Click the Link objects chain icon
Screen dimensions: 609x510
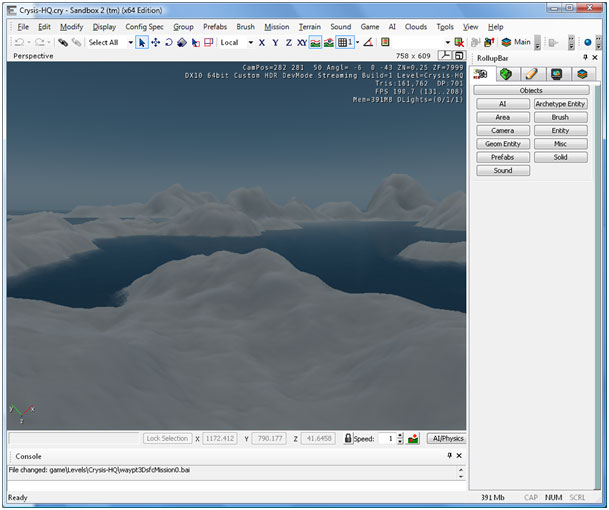[x=63, y=42]
